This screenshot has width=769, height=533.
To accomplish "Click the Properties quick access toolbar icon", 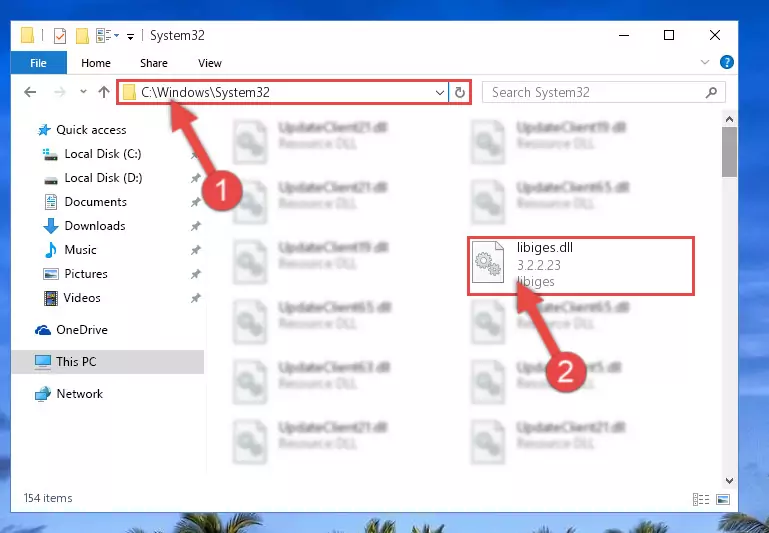I will pyautogui.click(x=60, y=36).
